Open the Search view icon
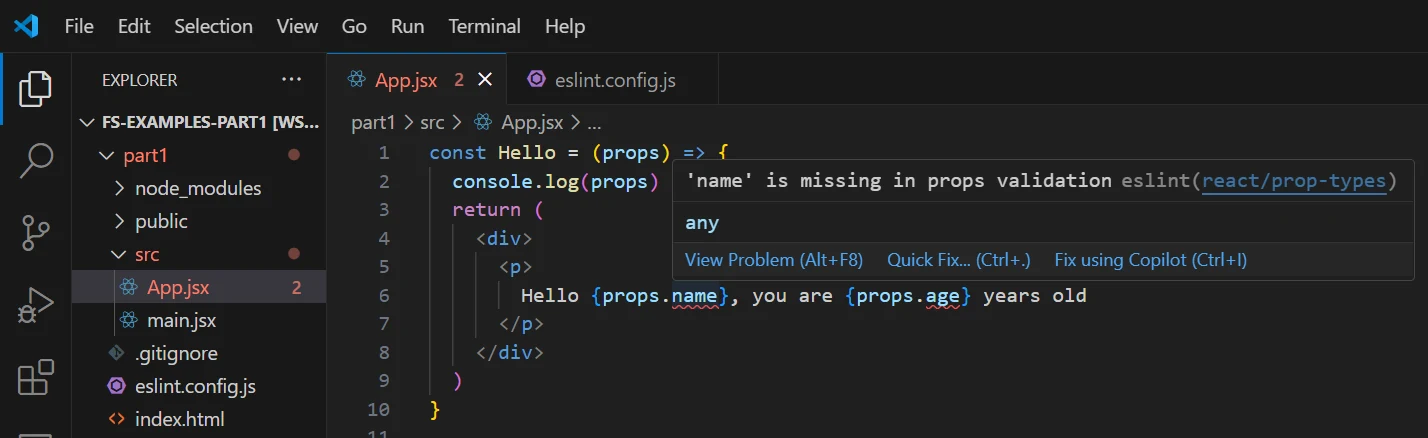The height and width of the screenshot is (438, 1428). tap(36, 160)
